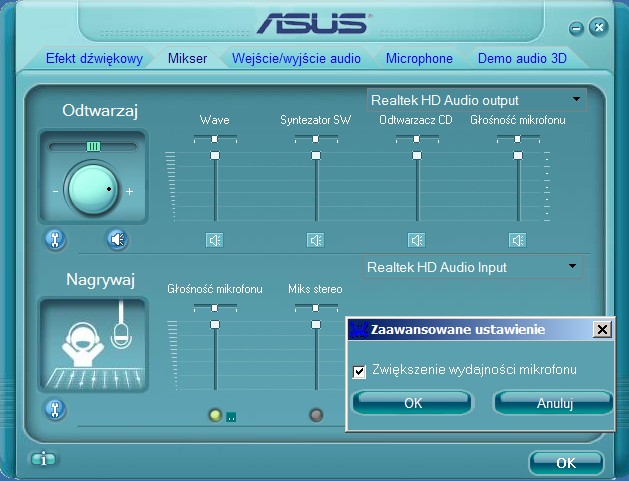Mute the Odtwarzacz CD channel

[x=417, y=240]
